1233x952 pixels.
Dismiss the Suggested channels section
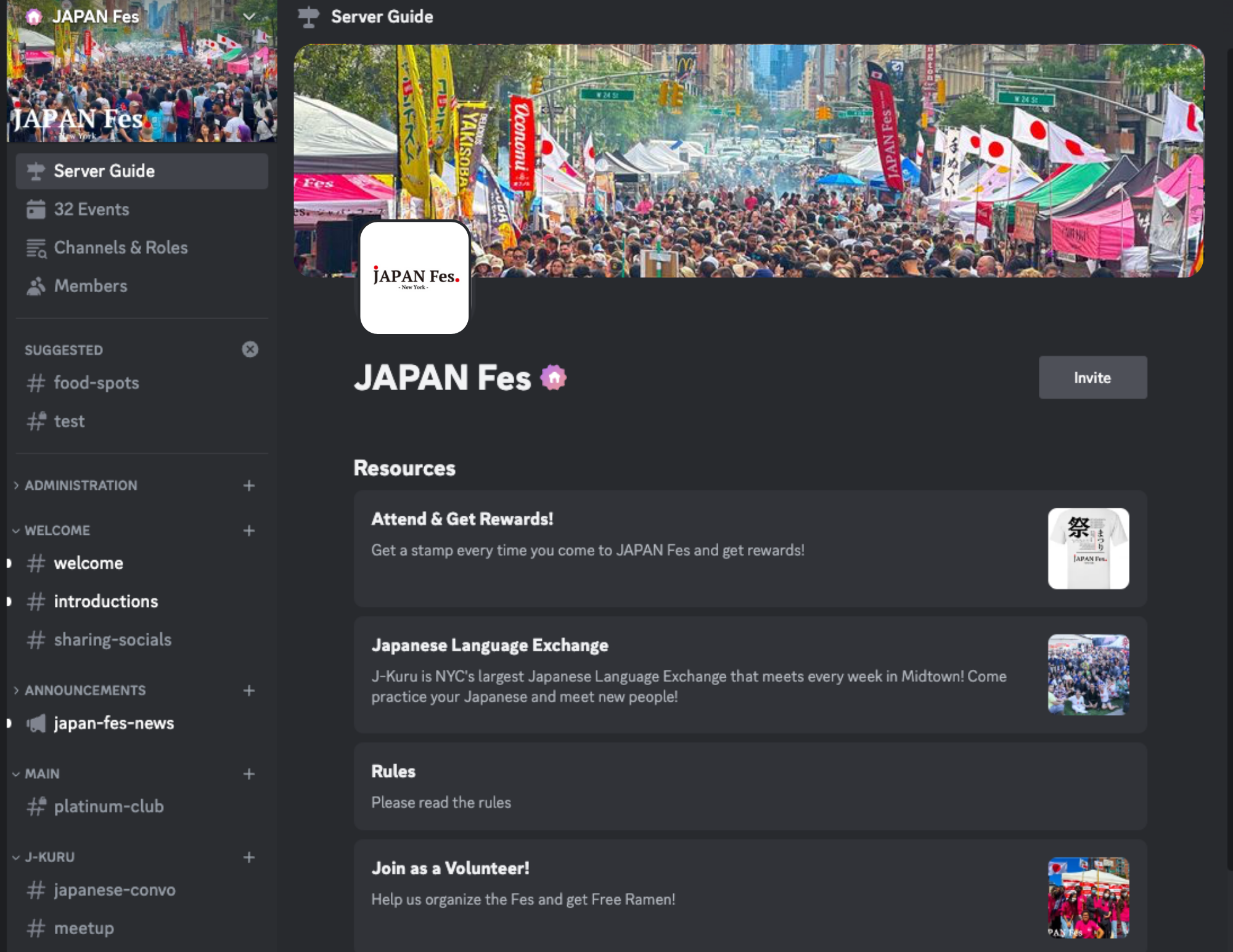[250, 349]
